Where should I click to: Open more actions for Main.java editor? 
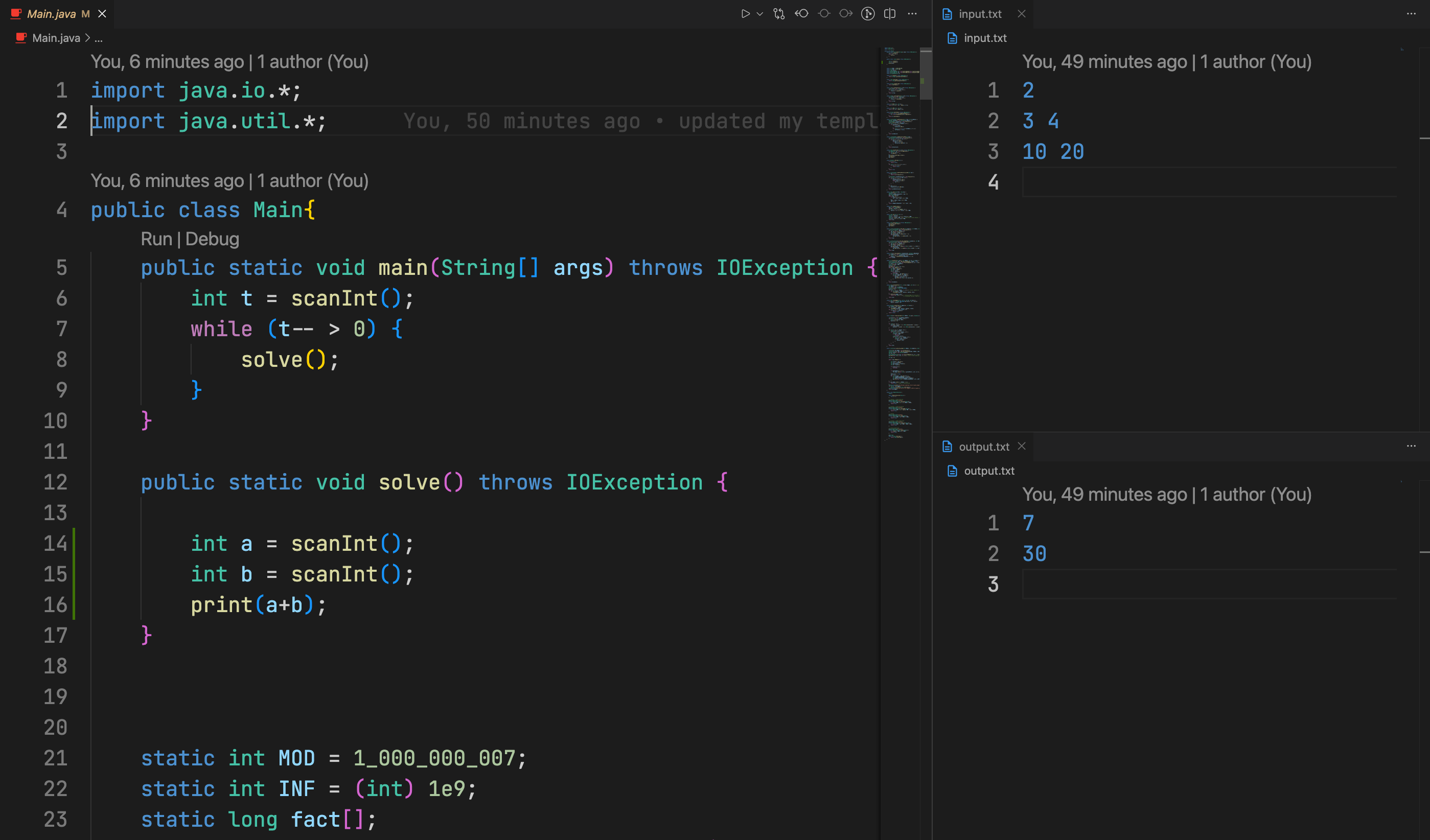tap(912, 14)
